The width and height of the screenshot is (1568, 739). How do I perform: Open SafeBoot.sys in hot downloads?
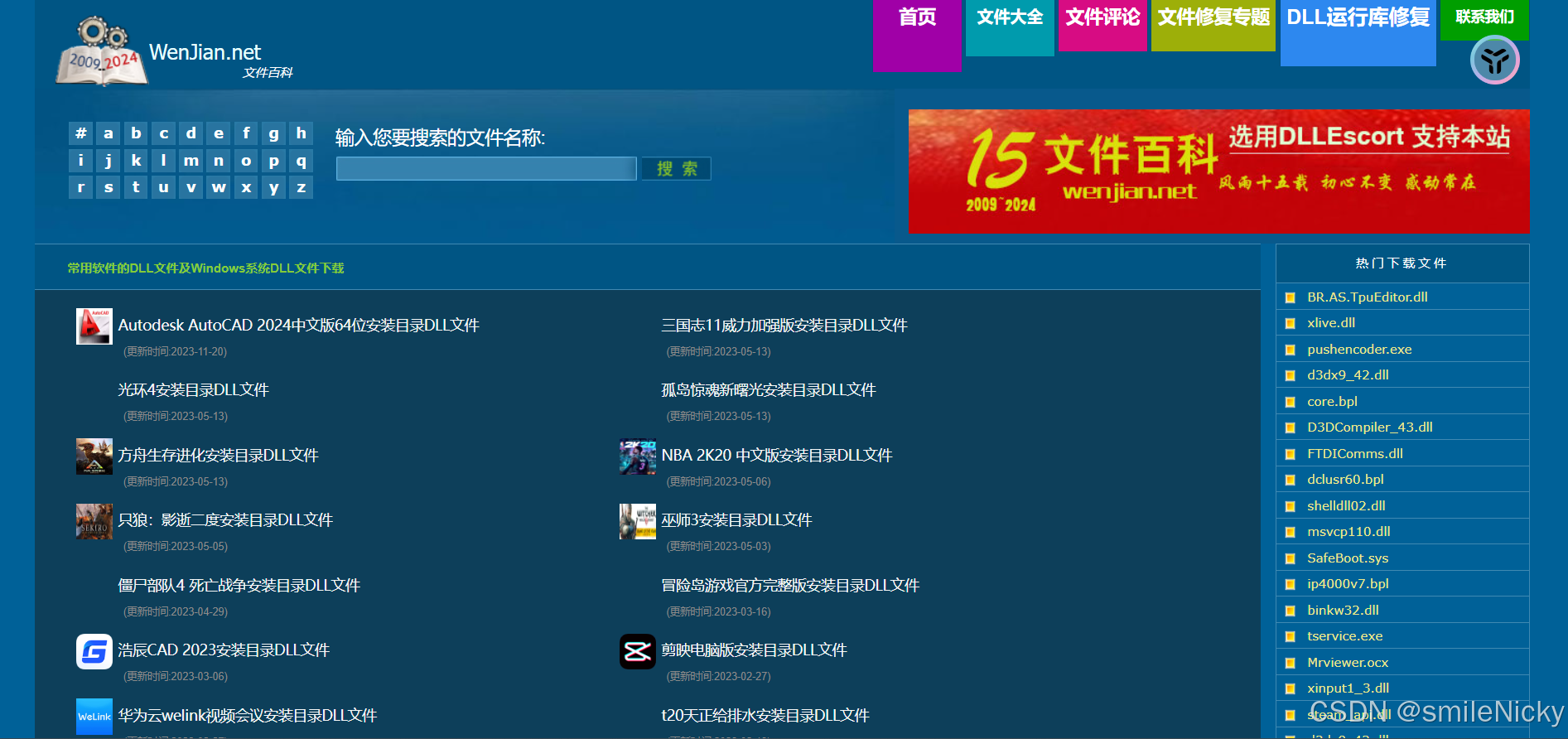point(1348,558)
